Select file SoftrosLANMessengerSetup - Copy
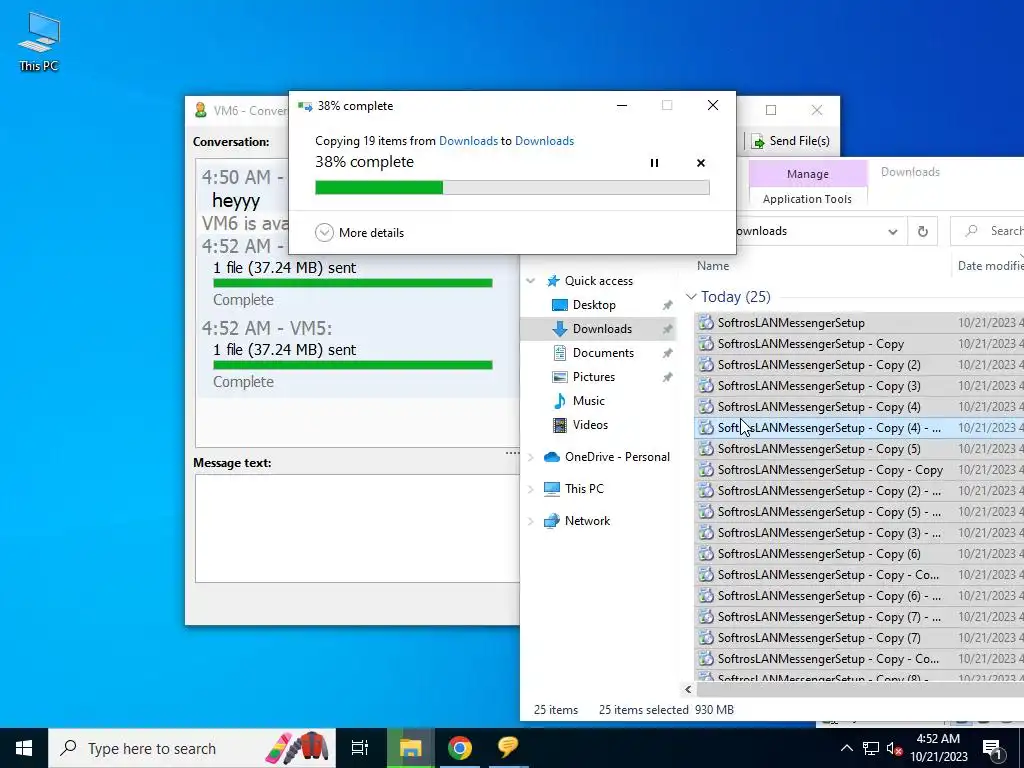The height and width of the screenshot is (768, 1024). (810, 344)
